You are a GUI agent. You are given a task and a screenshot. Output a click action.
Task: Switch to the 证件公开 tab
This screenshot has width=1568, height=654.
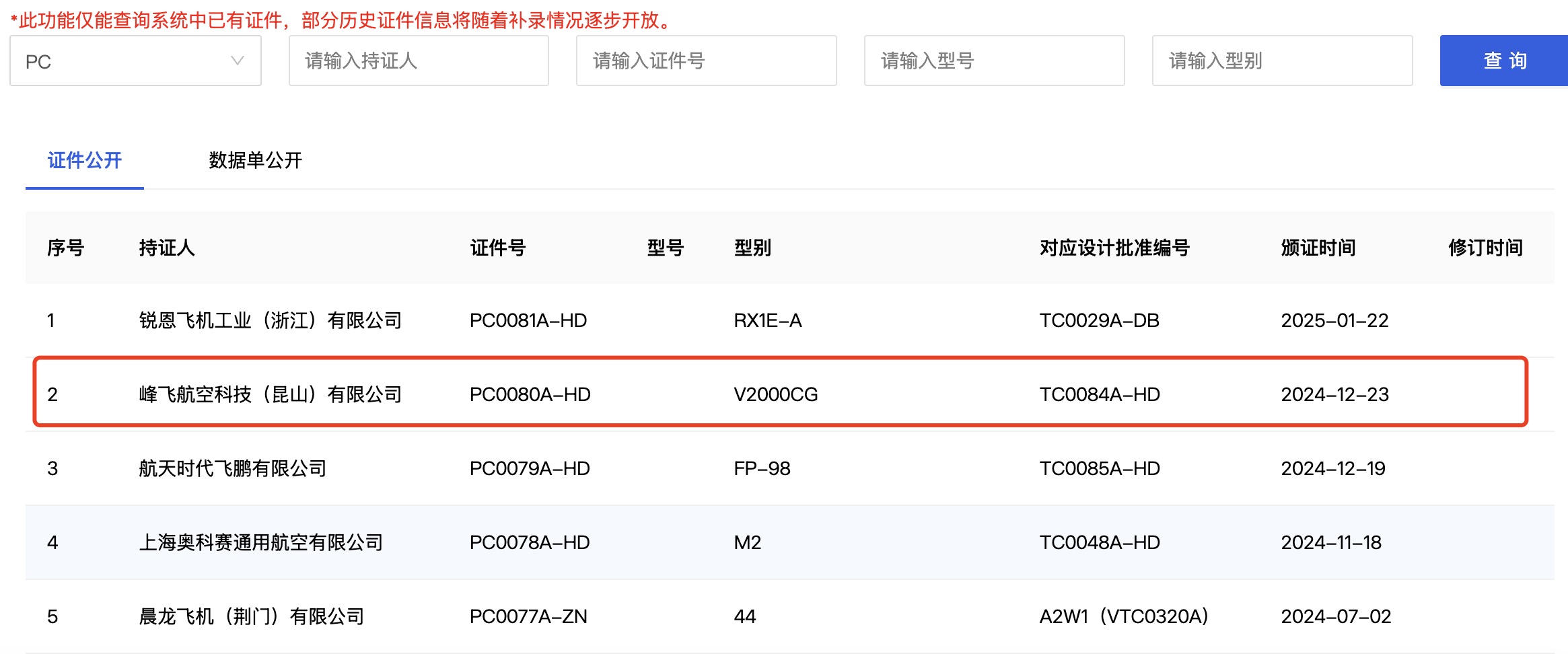(85, 161)
